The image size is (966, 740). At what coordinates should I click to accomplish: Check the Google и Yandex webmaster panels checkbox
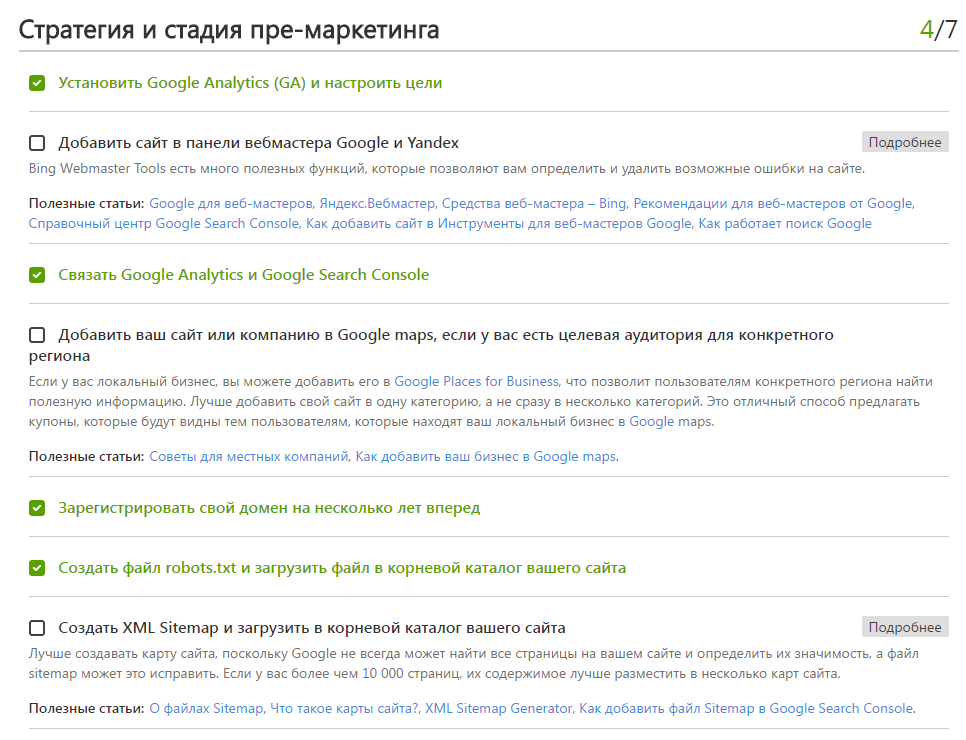(x=37, y=143)
